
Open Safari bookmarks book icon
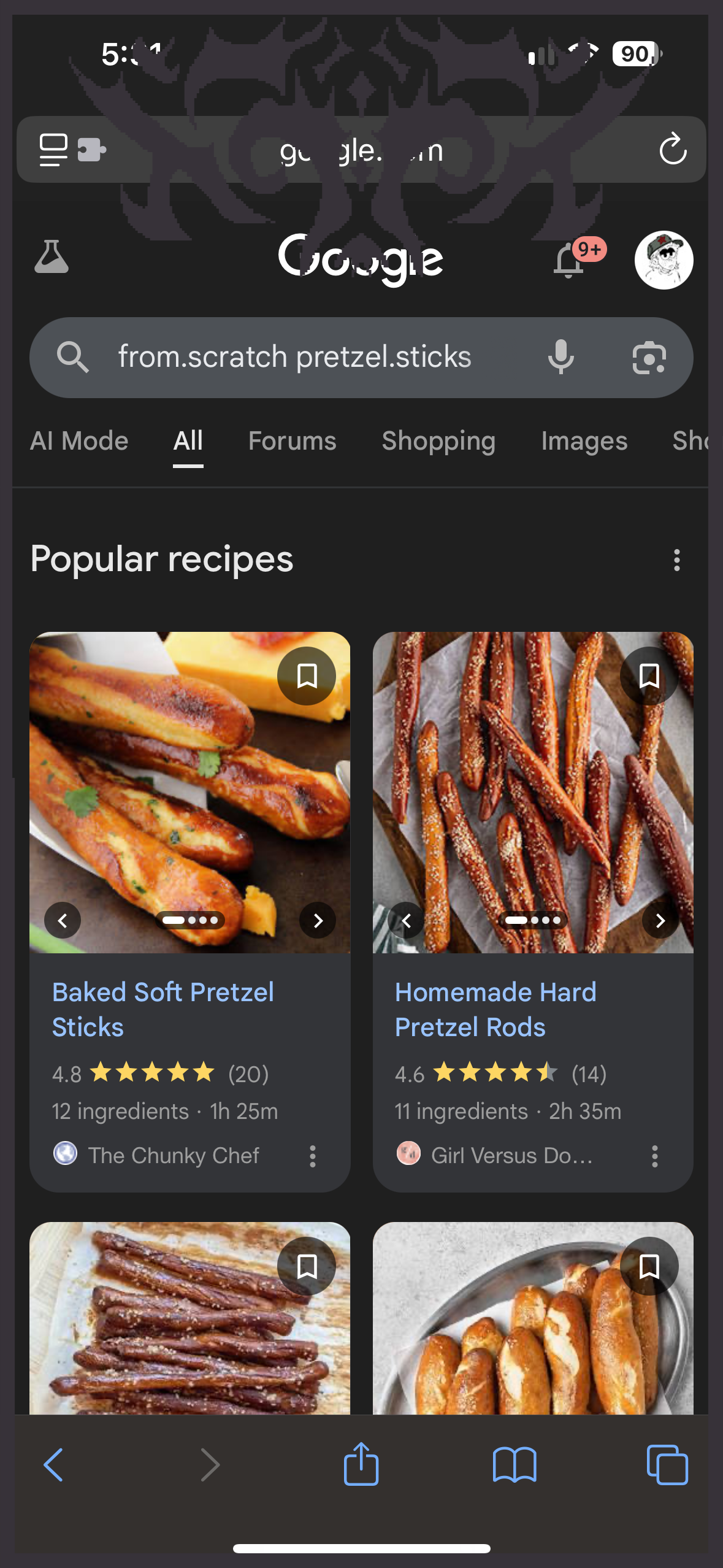pos(515,1464)
